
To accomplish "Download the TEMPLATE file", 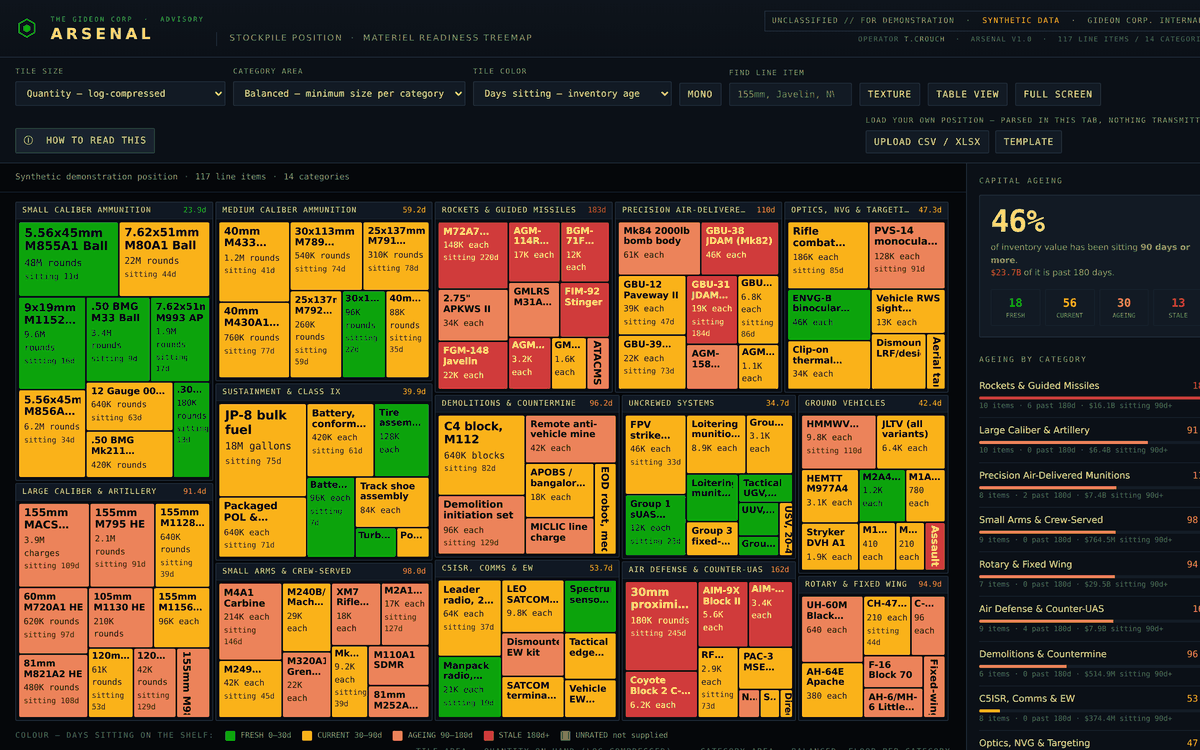I will point(1028,141).
